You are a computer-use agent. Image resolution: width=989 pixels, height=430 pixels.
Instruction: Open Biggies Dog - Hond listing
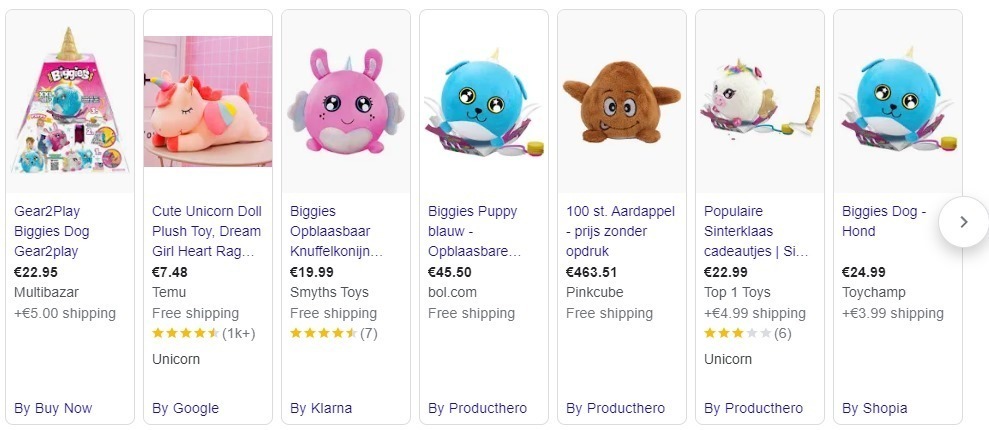[884, 221]
